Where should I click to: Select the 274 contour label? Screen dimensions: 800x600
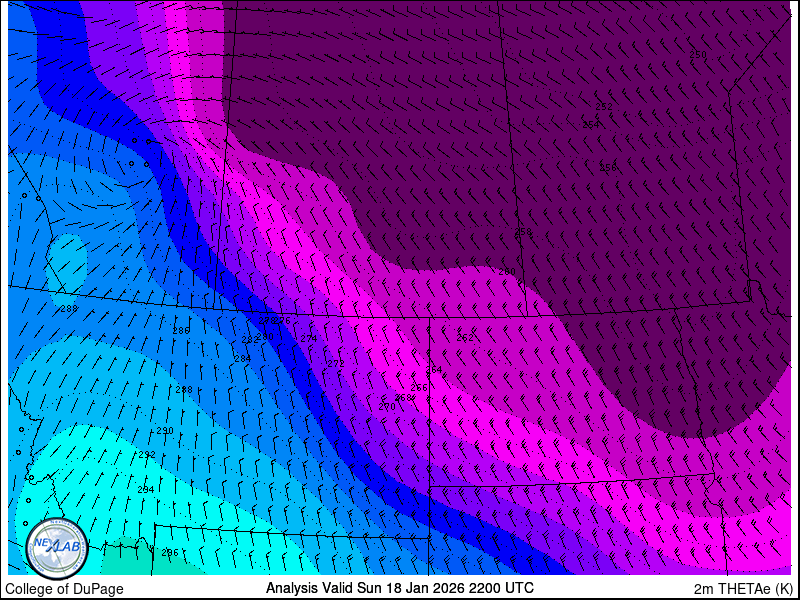click(x=309, y=339)
